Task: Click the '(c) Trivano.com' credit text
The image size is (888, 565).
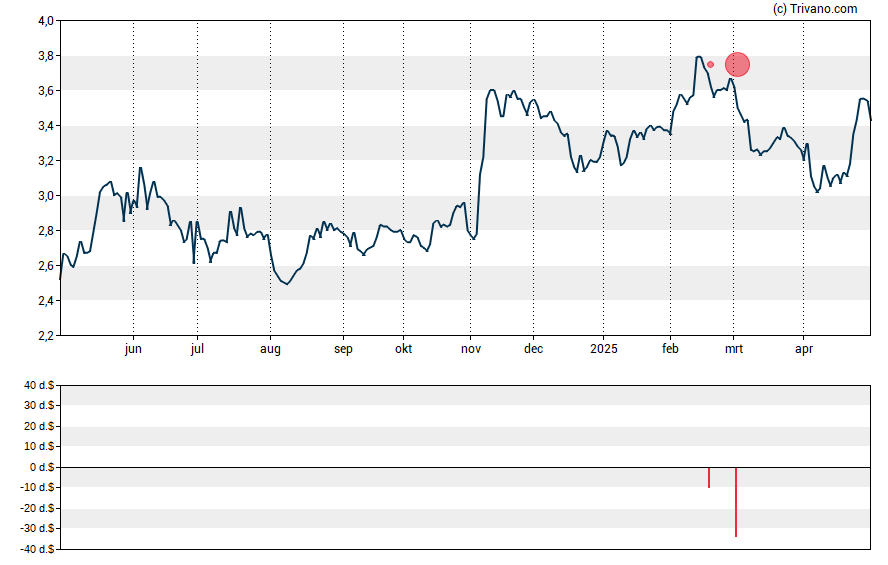Action: tap(815, 9)
